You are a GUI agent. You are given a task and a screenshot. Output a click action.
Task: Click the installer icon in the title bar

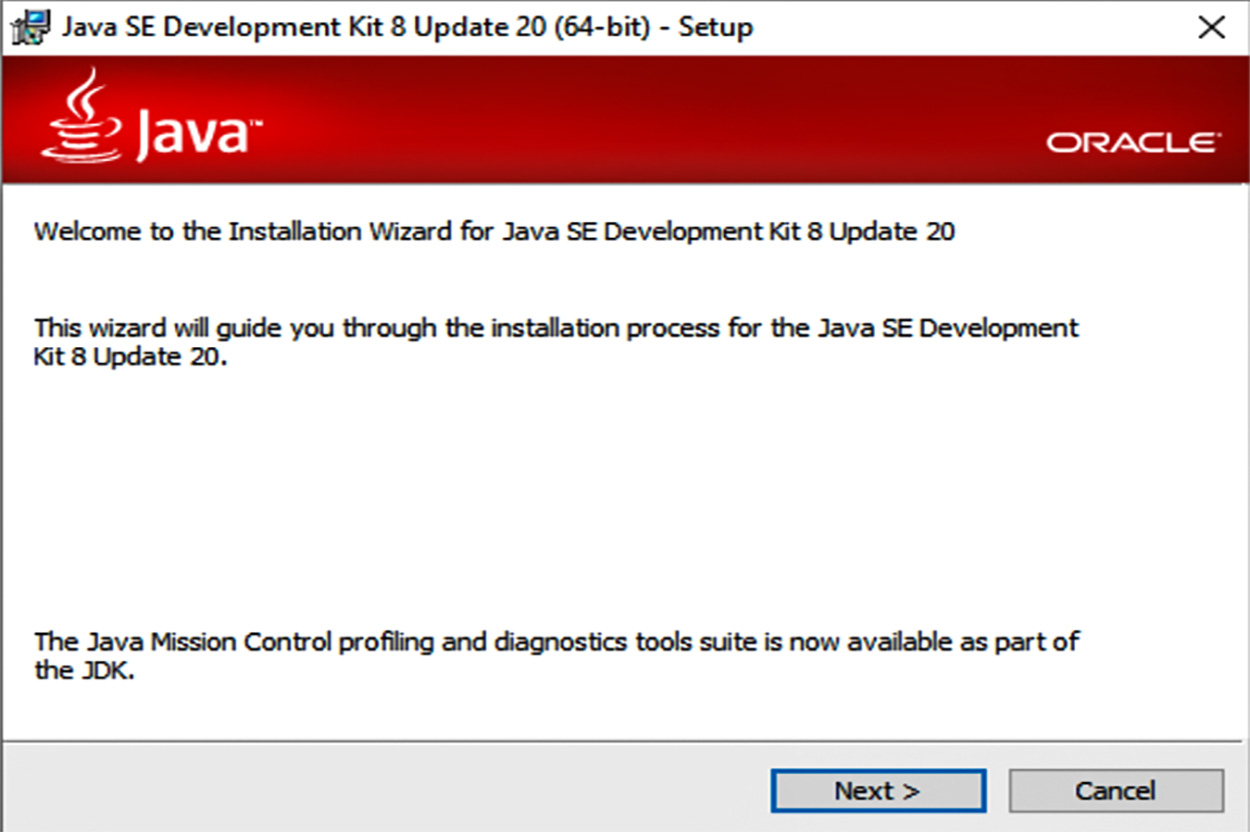point(31,27)
